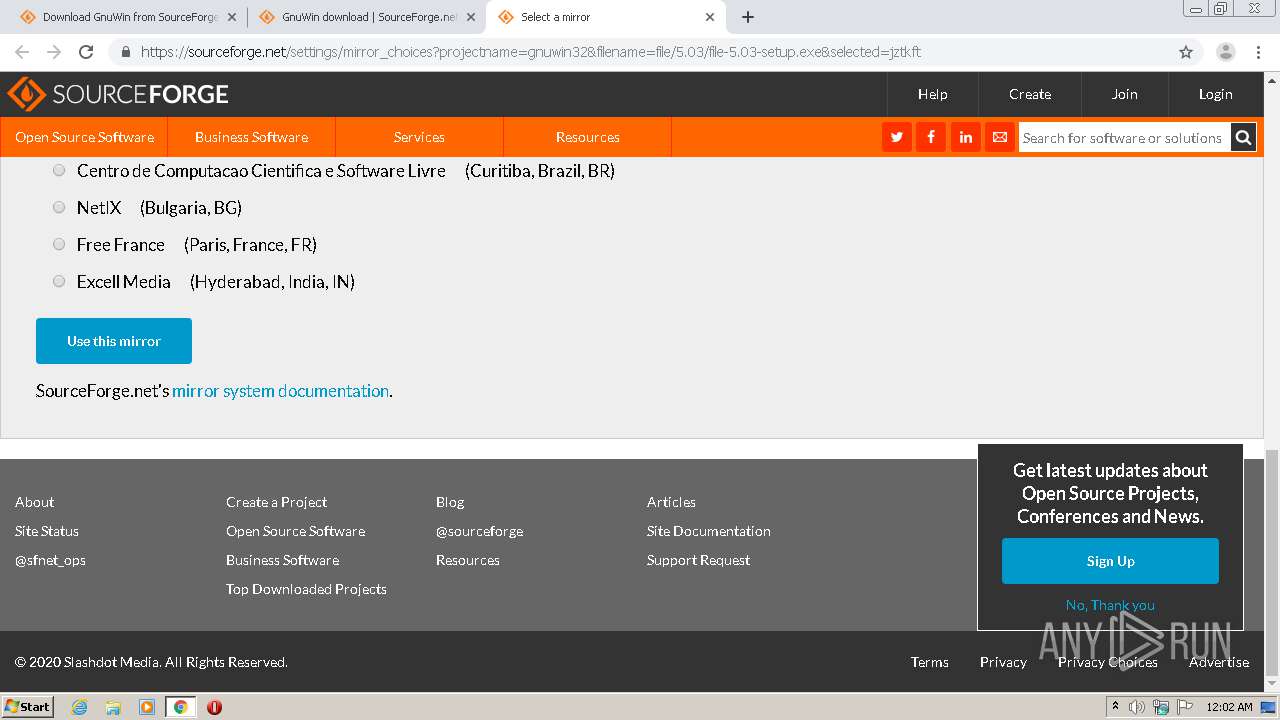Viewport: 1280px width, 720px height.
Task: Open the Resources menu
Action: (587, 137)
